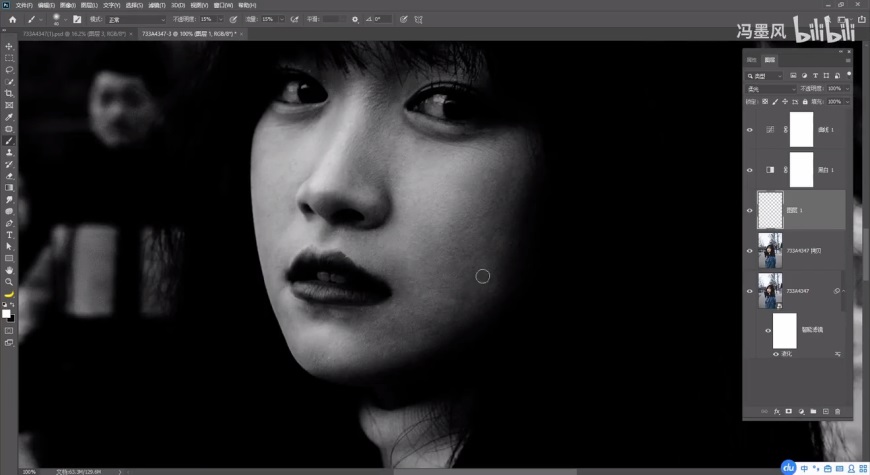Screen dimensions: 870x475
Task: Open the brush opacity dropdown arrow
Action: tap(221, 19)
